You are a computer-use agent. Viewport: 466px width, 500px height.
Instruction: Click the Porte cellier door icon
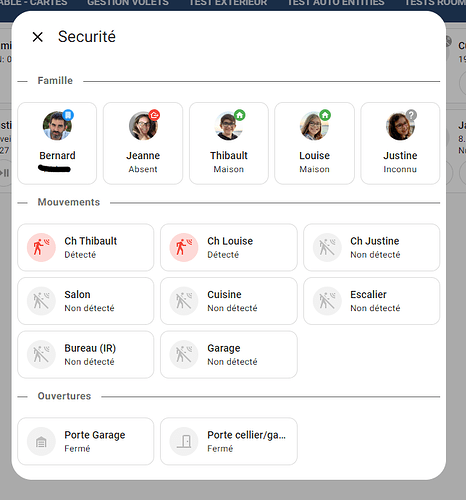[x=184, y=442]
